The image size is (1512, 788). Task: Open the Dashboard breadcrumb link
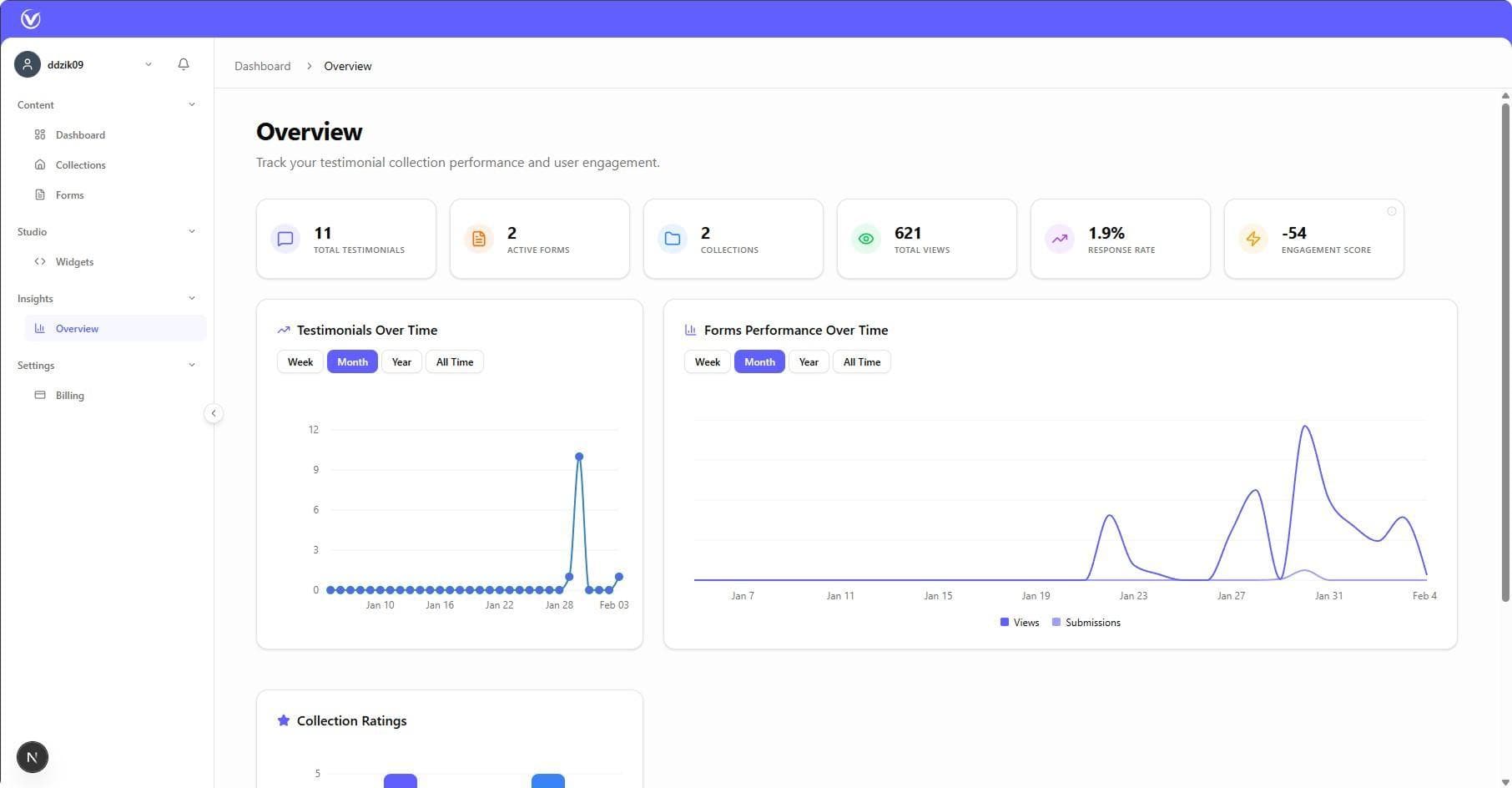tap(262, 66)
